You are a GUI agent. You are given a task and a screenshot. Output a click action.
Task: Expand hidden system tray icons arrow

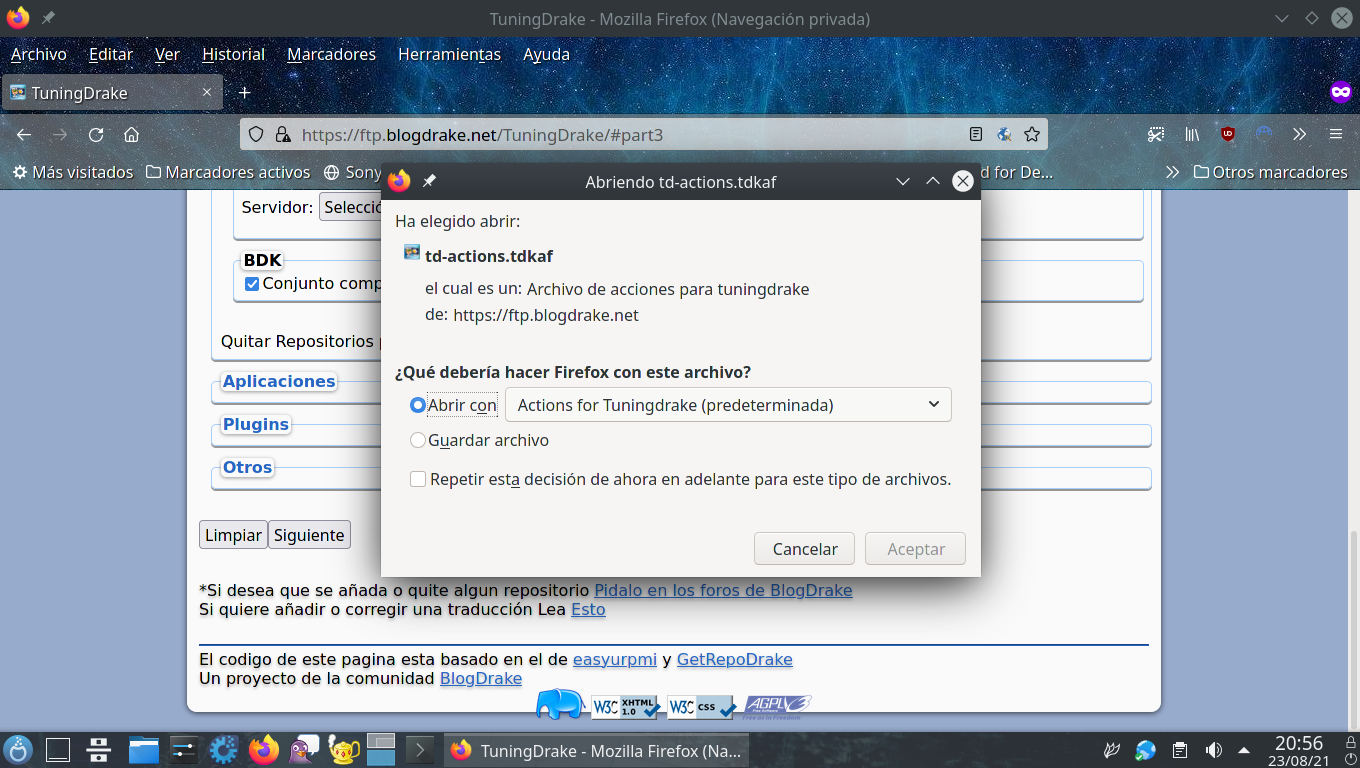1244,750
